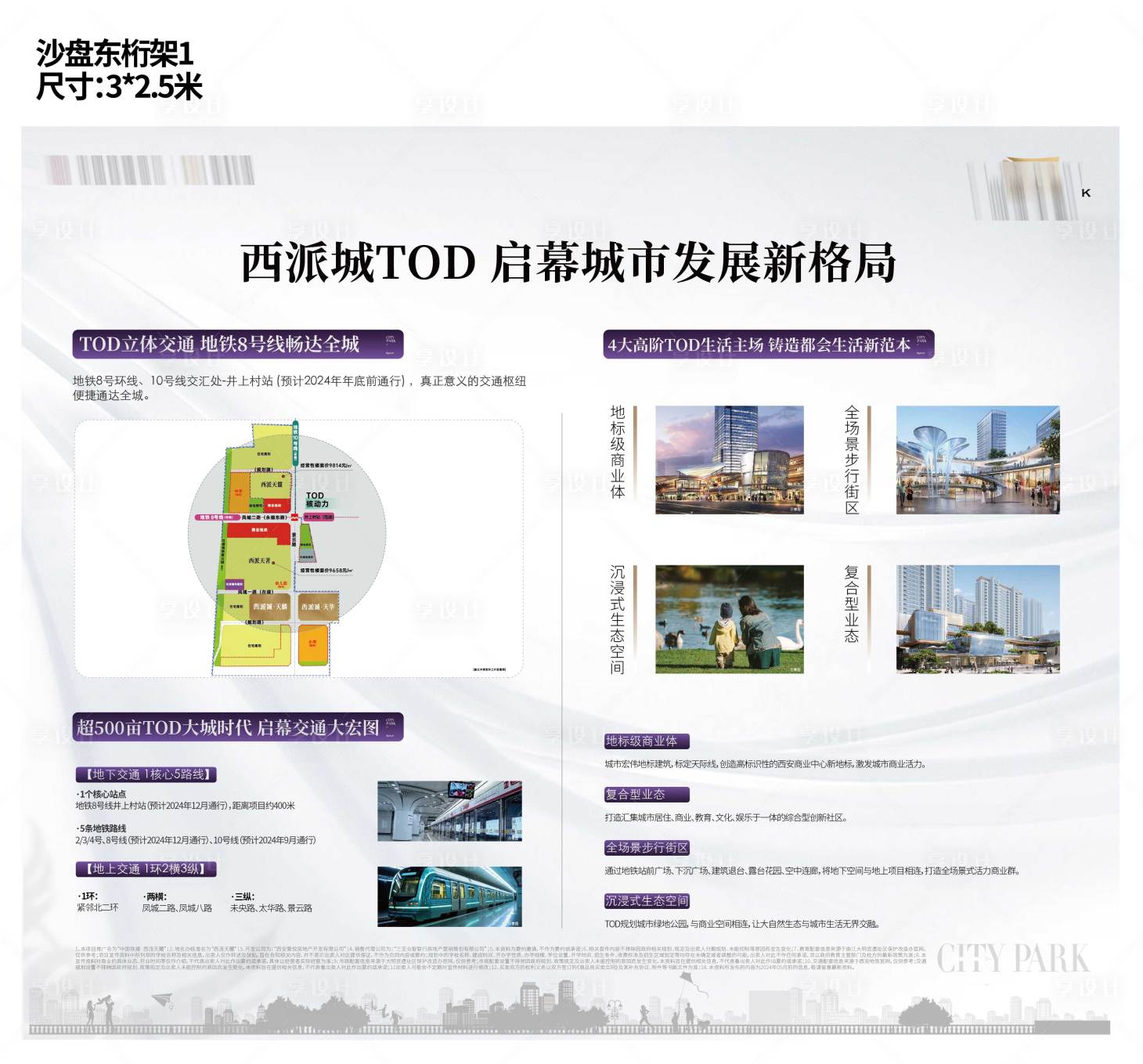Viewport: 1143px width, 1064px height.
Task: Click the text 紧邻北二环
Action: 98,908
